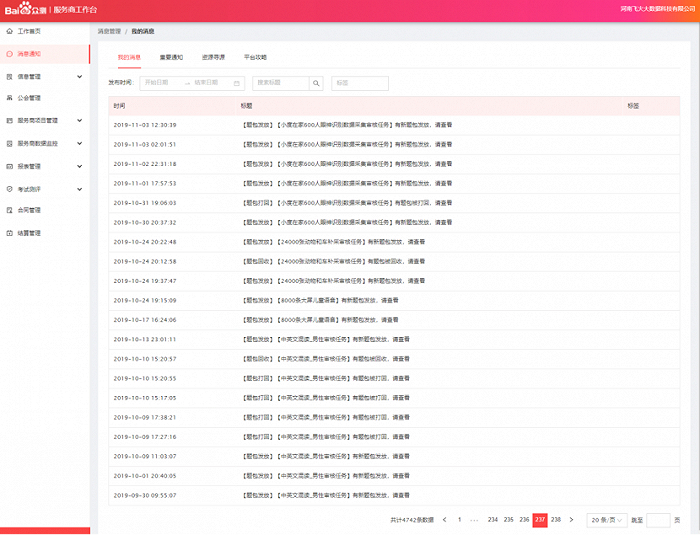This screenshot has width=700, height=535.
Task: Open message dated 2019-10-24 20:12:58
Action: [x=394, y=262]
